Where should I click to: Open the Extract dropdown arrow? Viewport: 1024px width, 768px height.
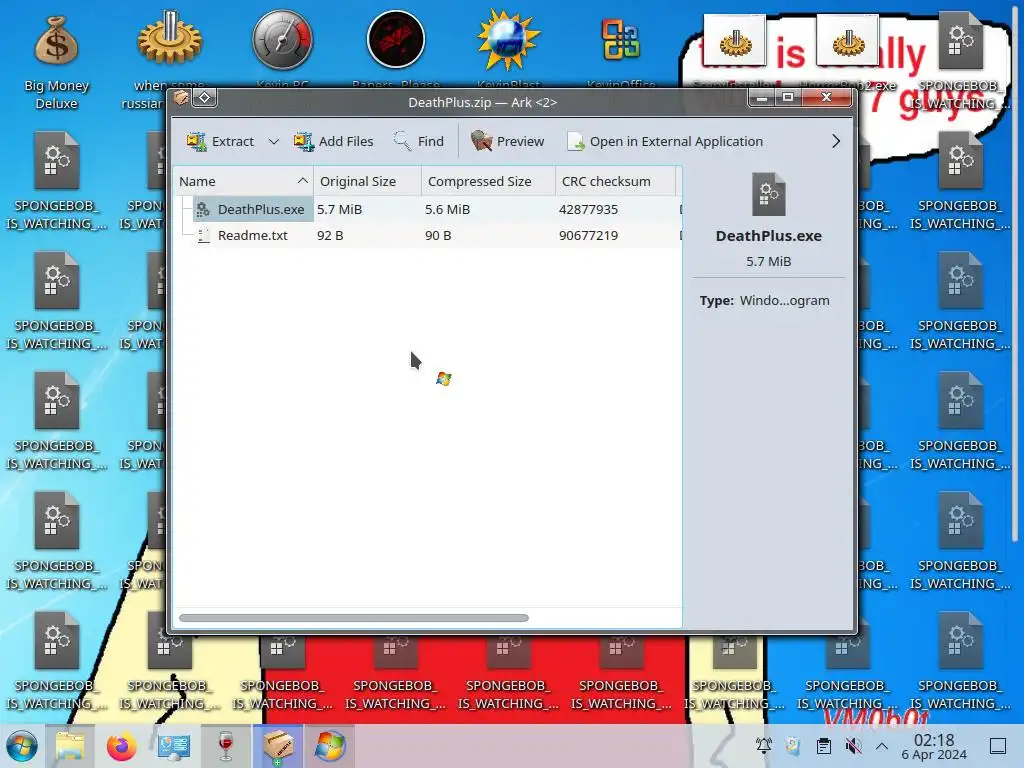[274, 141]
